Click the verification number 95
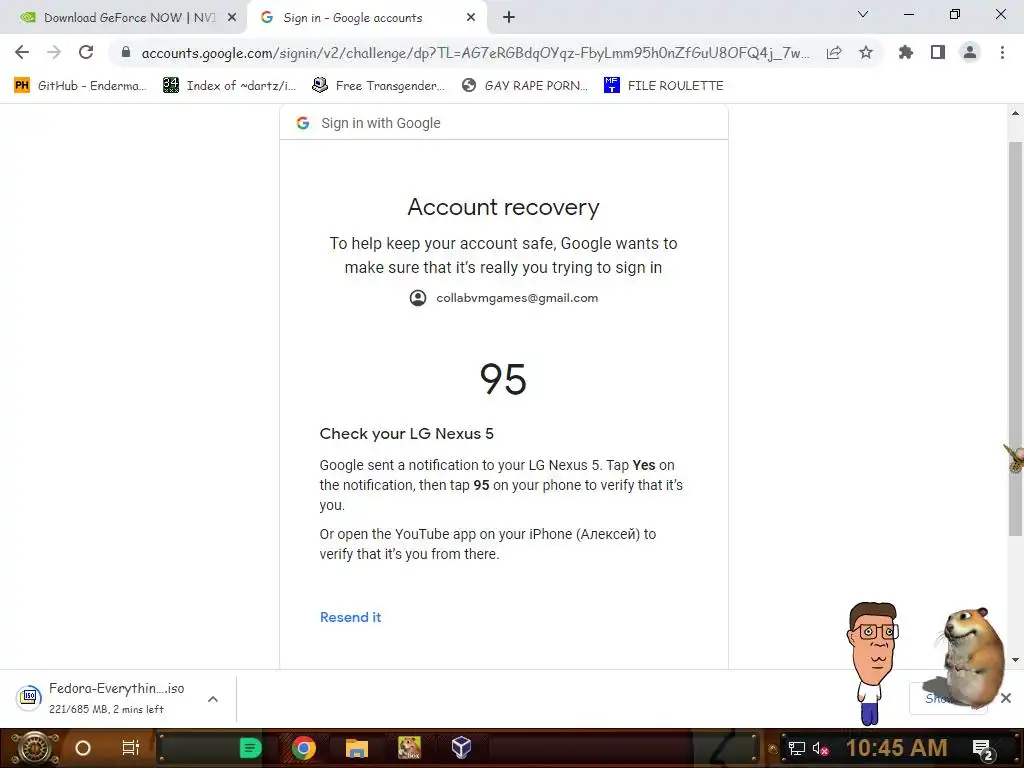 tap(503, 379)
